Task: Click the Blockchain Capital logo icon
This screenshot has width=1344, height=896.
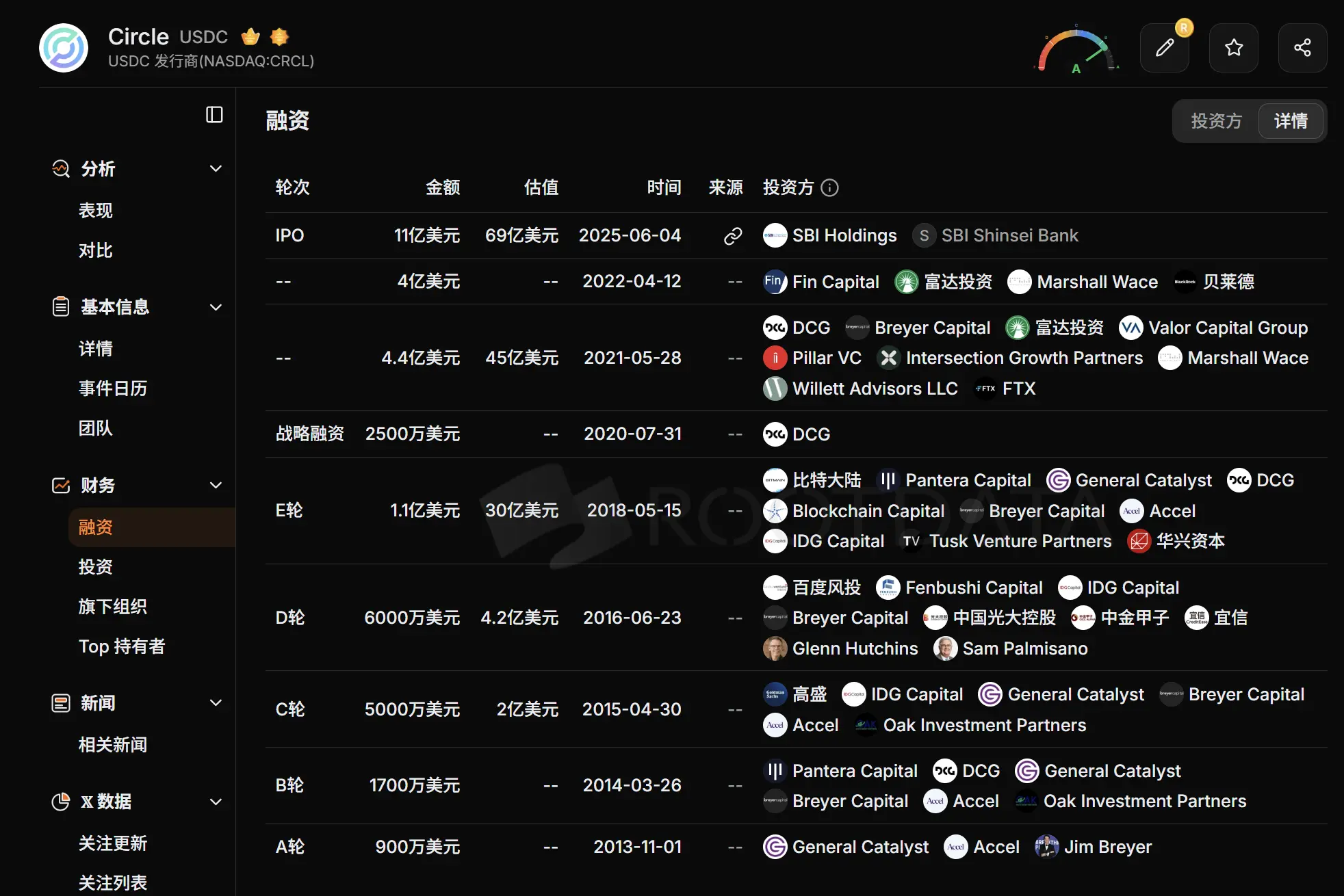Action: [x=775, y=511]
